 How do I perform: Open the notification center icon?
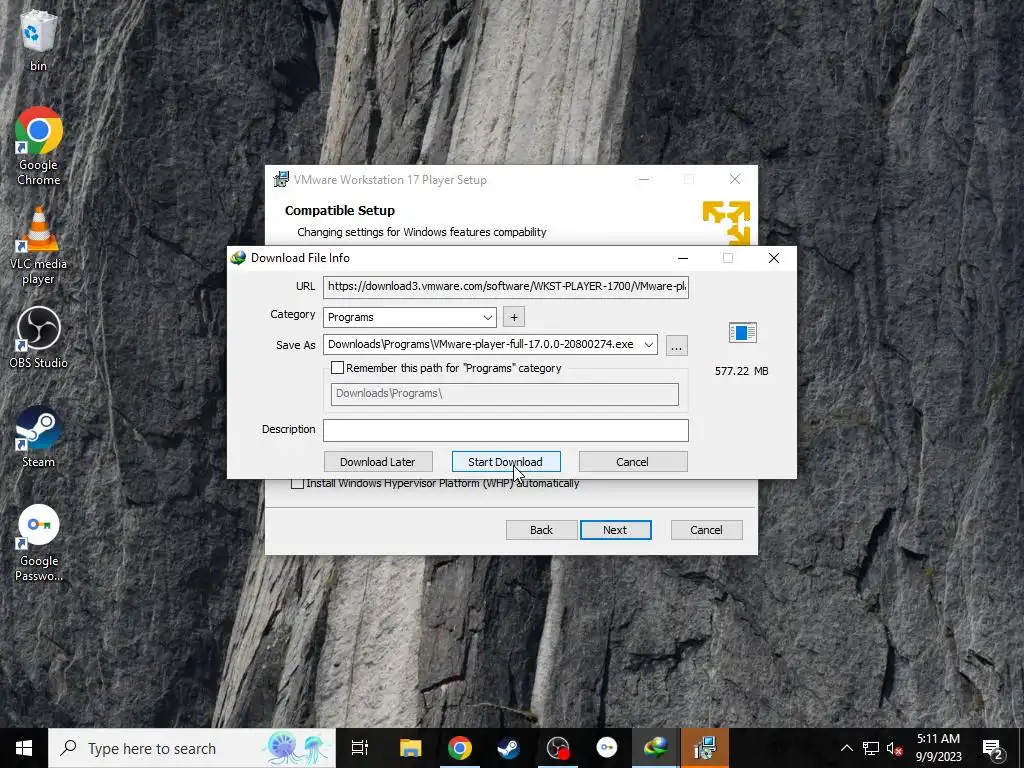[993, 748]
